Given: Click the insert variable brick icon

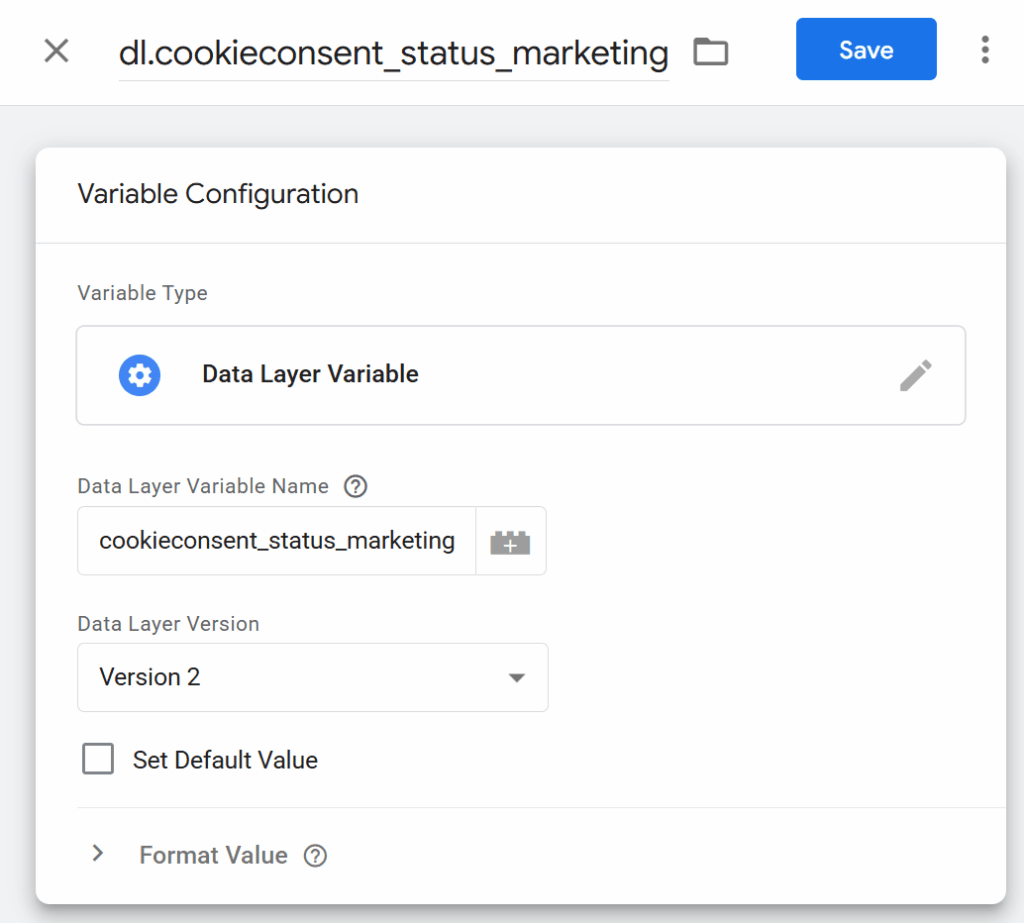Looking at the screenshot, I should (510, 542).
